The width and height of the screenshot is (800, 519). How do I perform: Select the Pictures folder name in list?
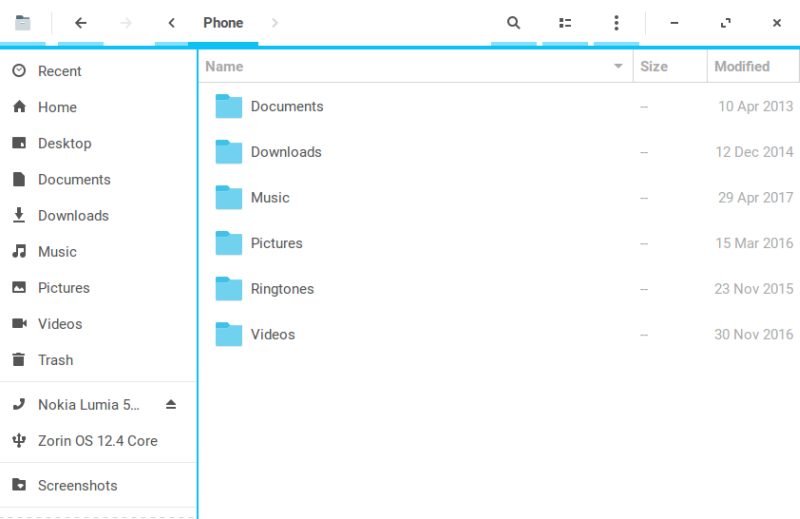(x=277, y=243)
